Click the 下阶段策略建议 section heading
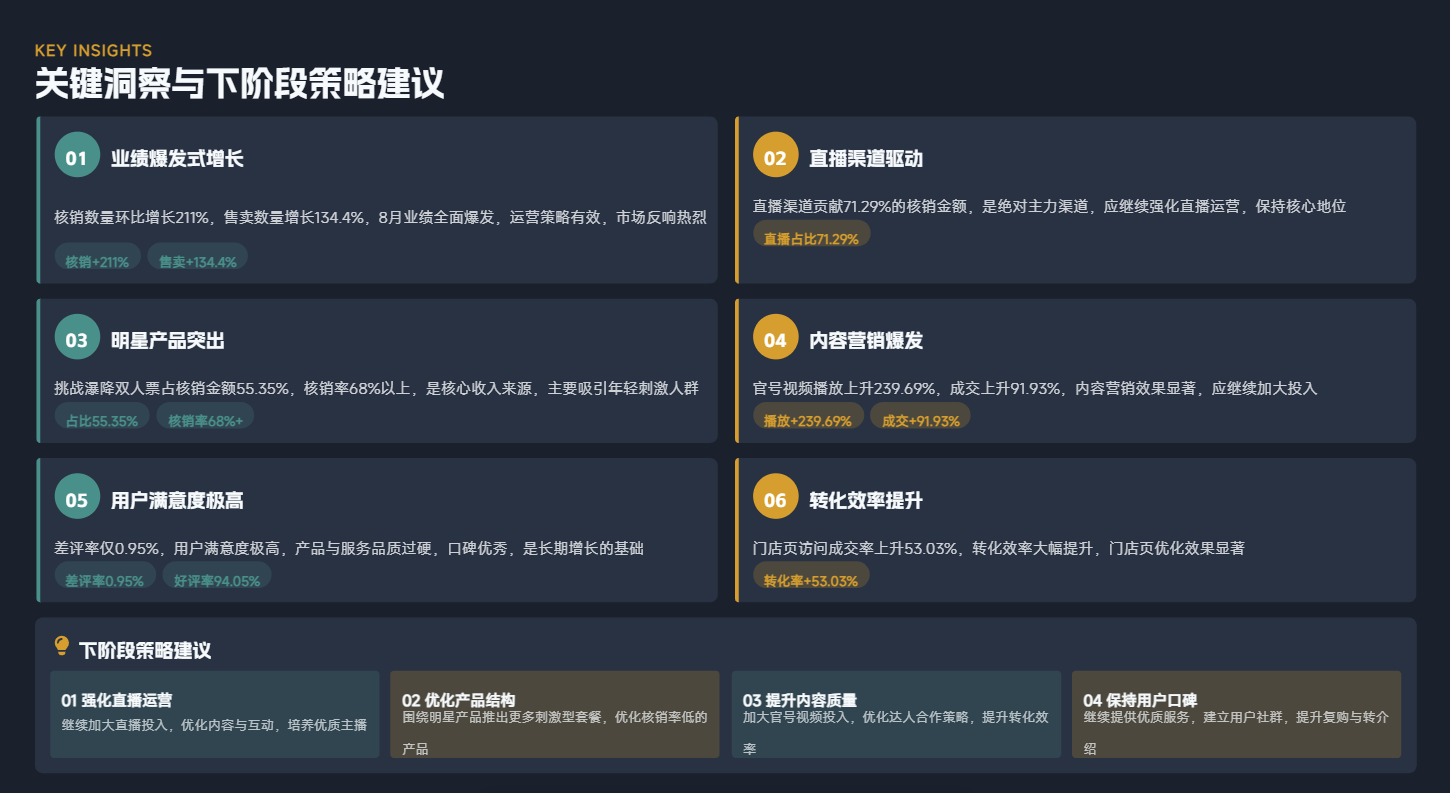 (145, 650)
